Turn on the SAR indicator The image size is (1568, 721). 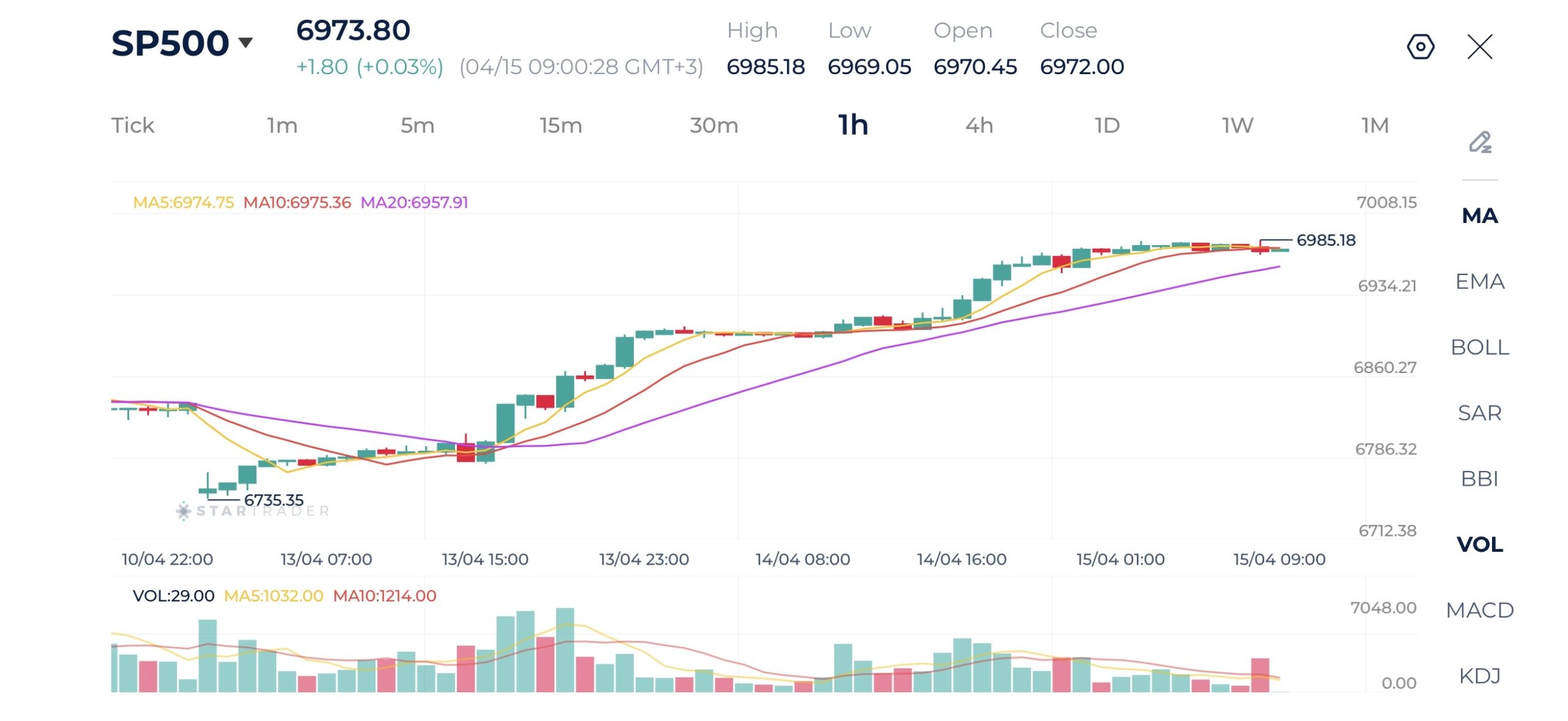point(1480,413)
